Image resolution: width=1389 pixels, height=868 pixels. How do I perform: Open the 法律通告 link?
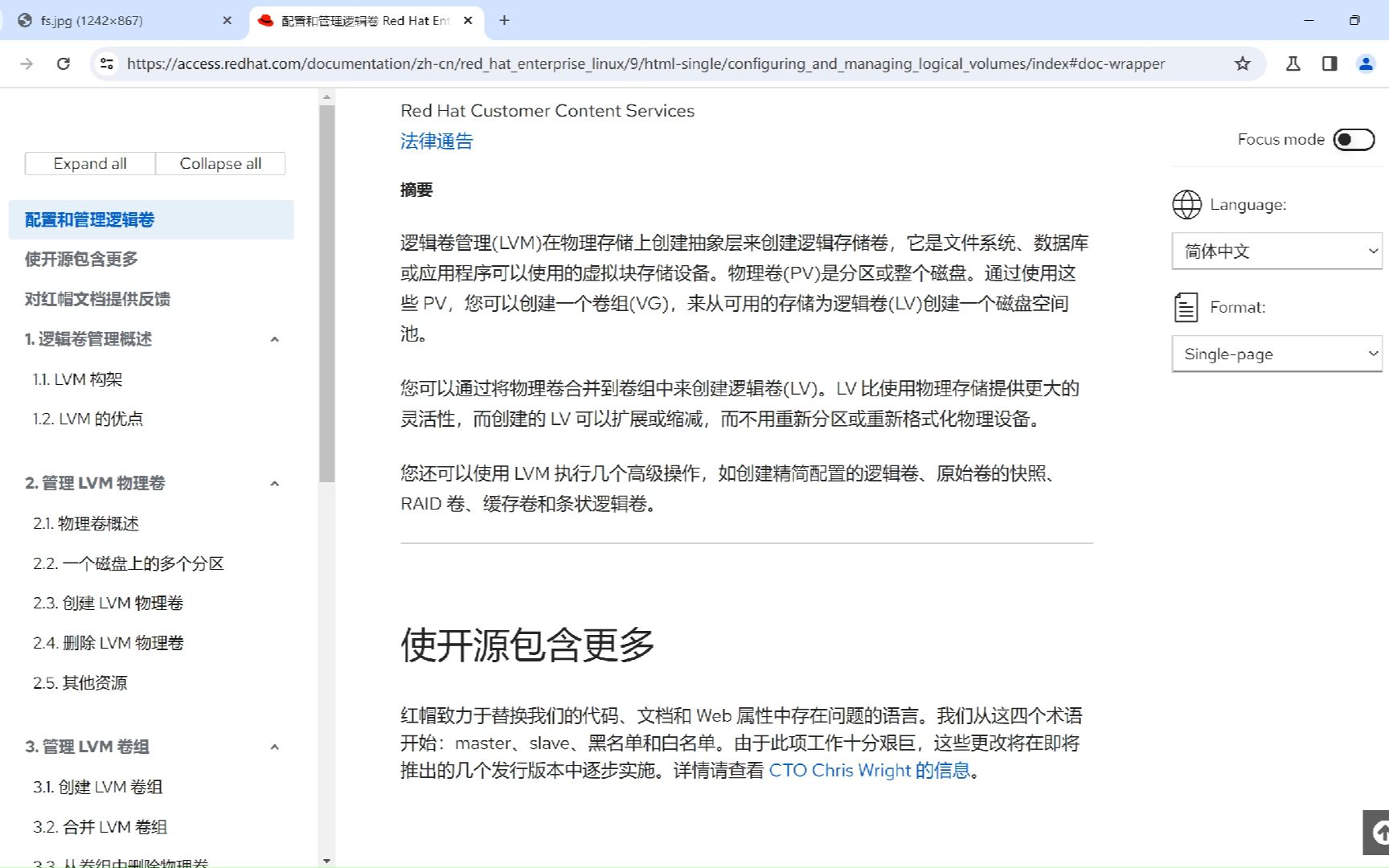tap(436, 141)
